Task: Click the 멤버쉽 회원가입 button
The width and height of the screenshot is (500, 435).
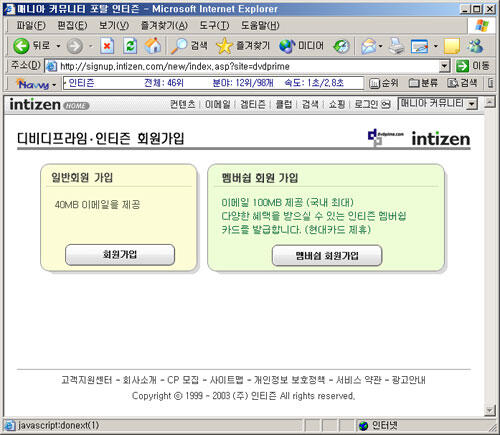Action: click(x=327, y=256)
